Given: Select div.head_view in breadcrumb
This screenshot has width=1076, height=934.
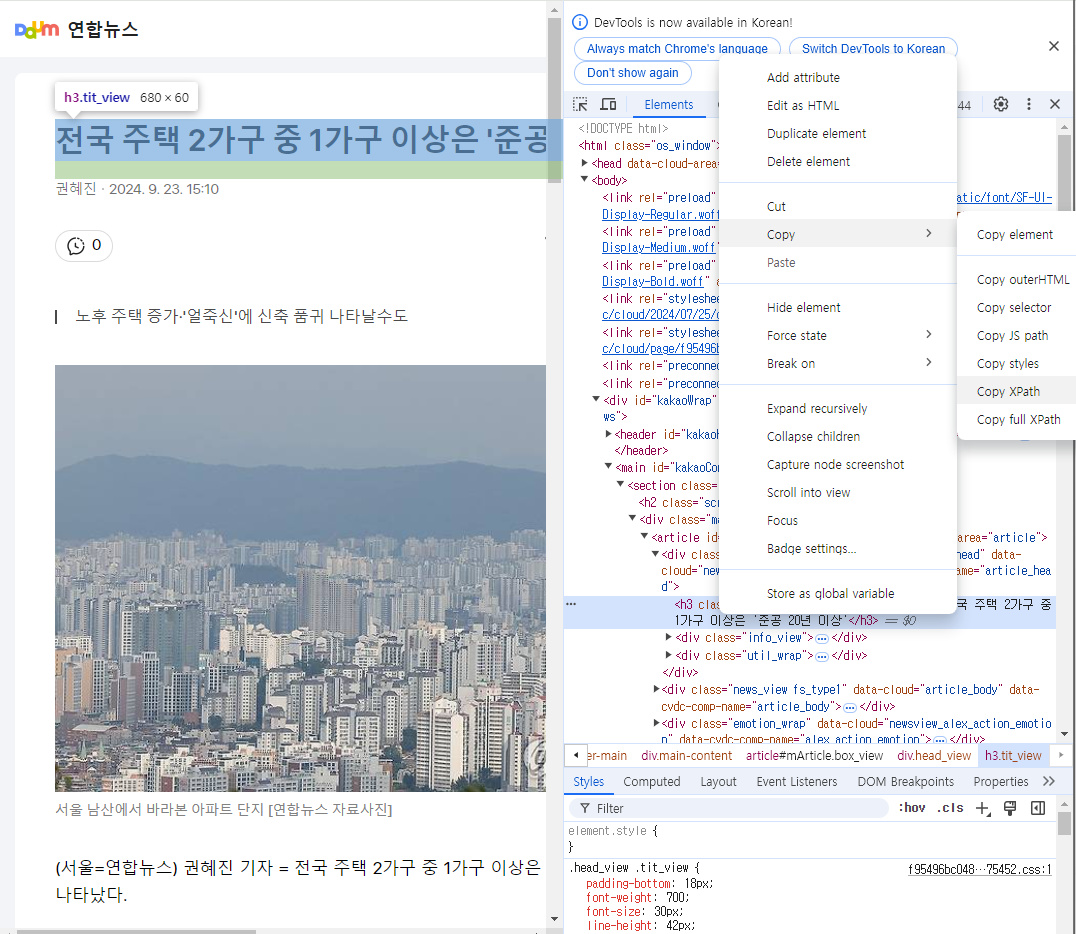Looking at the screenshot, I should click(x=934, y=756).
